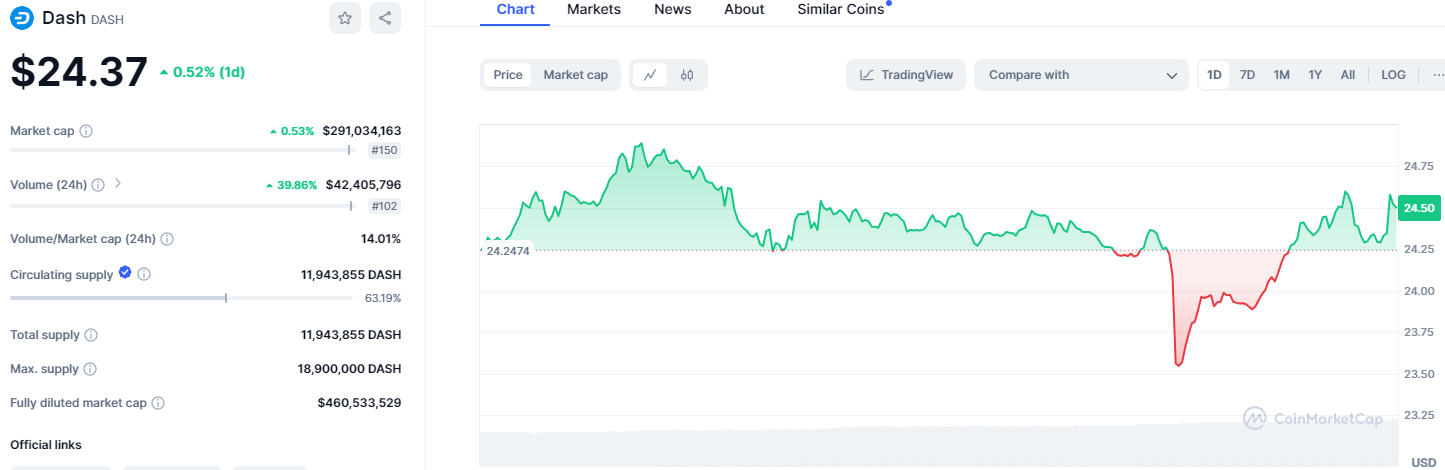Click the Circulating supply verified badge
Screen dimensions: 1445x470
coord(125,272)
